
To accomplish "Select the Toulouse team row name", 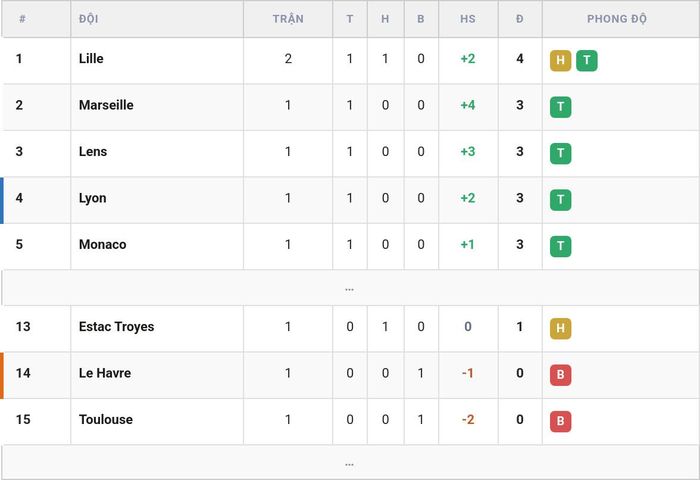I will (106, 419).
